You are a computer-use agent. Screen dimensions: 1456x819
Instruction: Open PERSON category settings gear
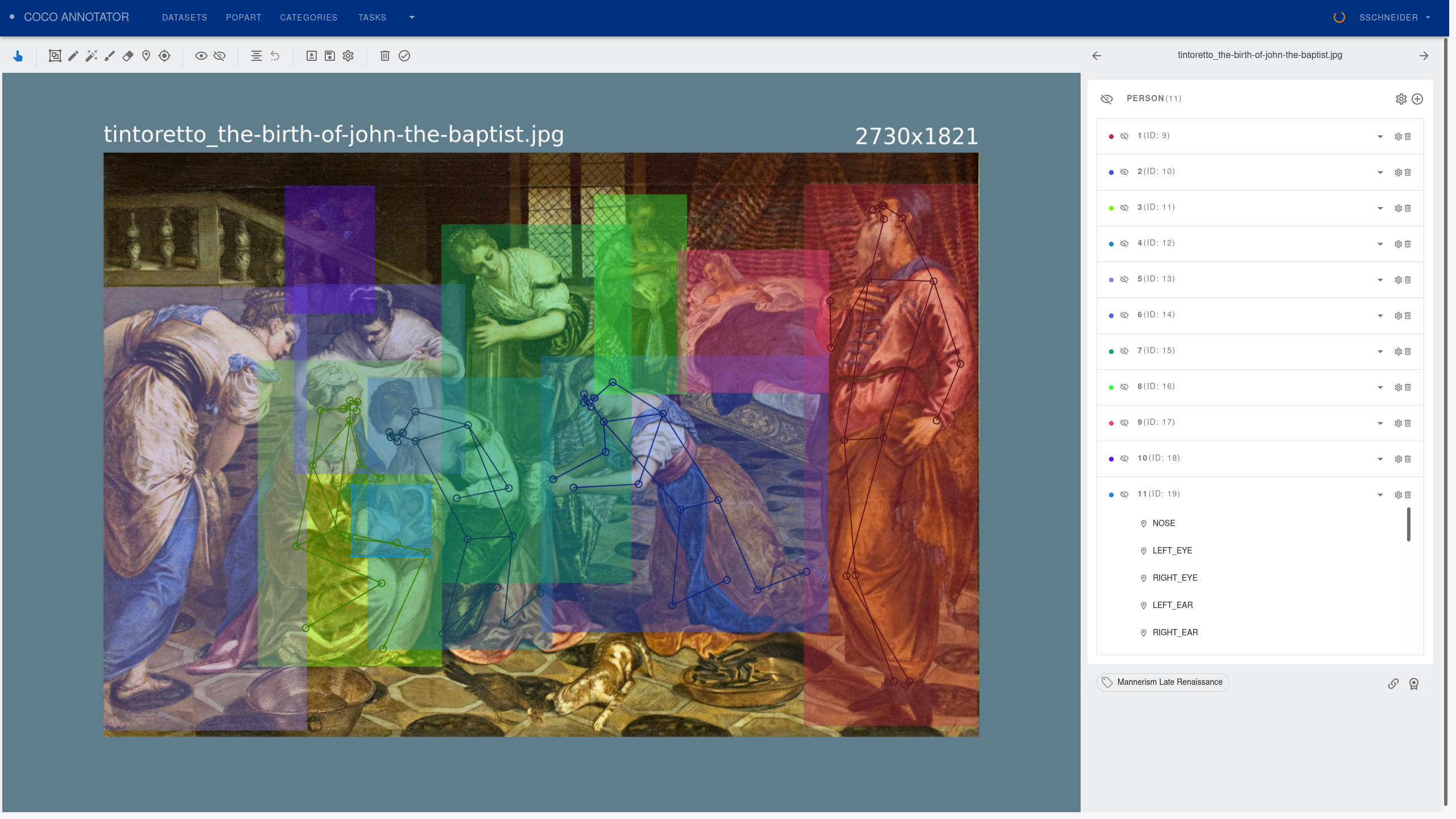1401,99
